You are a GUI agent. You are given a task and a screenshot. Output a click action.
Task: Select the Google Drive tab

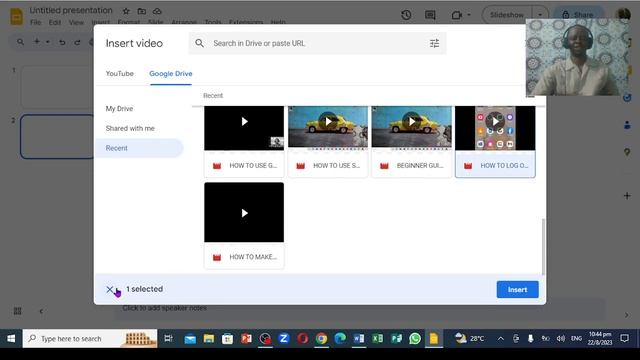(x=171, y=73)
